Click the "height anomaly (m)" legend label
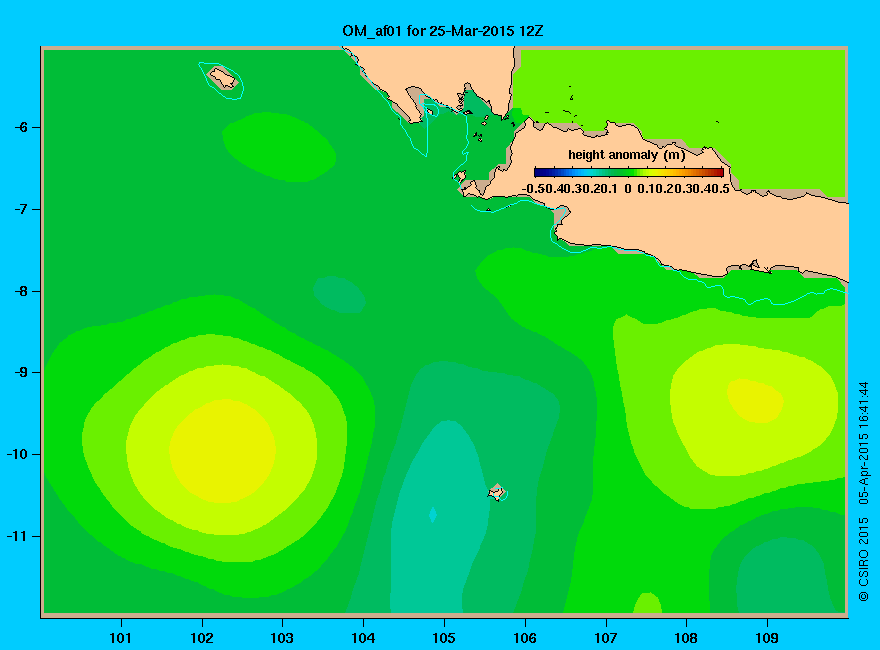The width and height of the screenshot is (880, 650). (x=626, y=155)
